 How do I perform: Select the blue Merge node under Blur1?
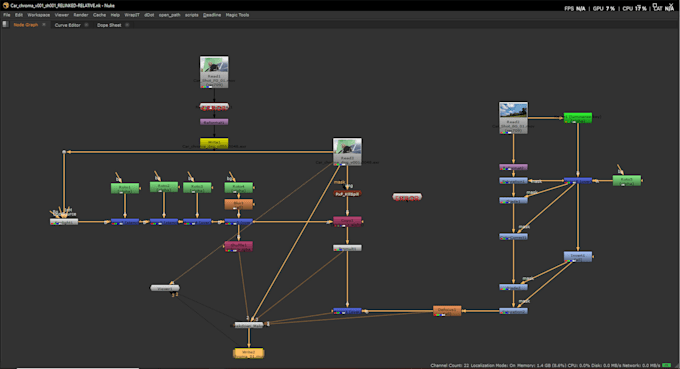[239, 222]
